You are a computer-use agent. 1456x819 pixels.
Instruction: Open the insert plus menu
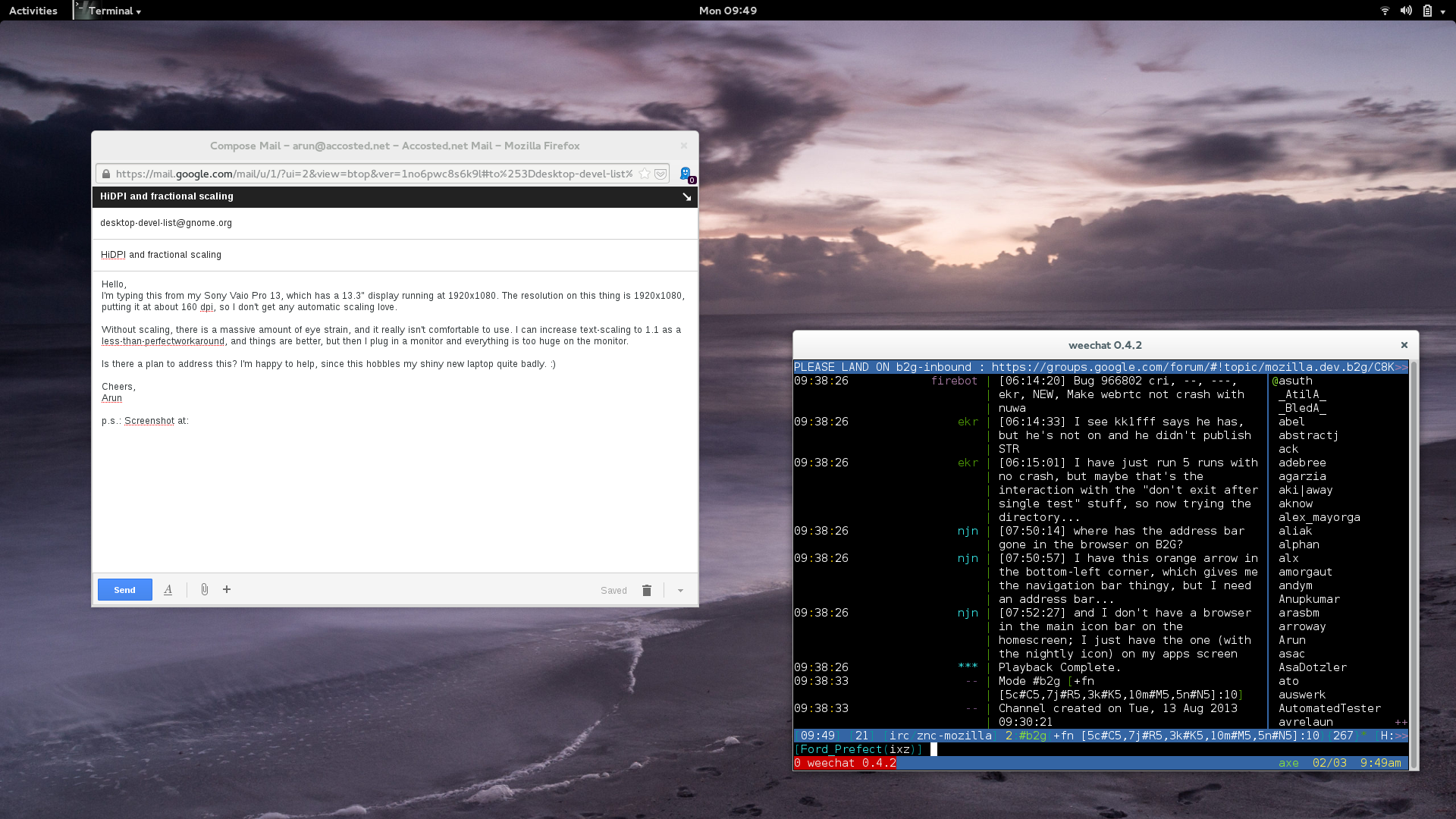pyautogui.click(x=227, y=589)
